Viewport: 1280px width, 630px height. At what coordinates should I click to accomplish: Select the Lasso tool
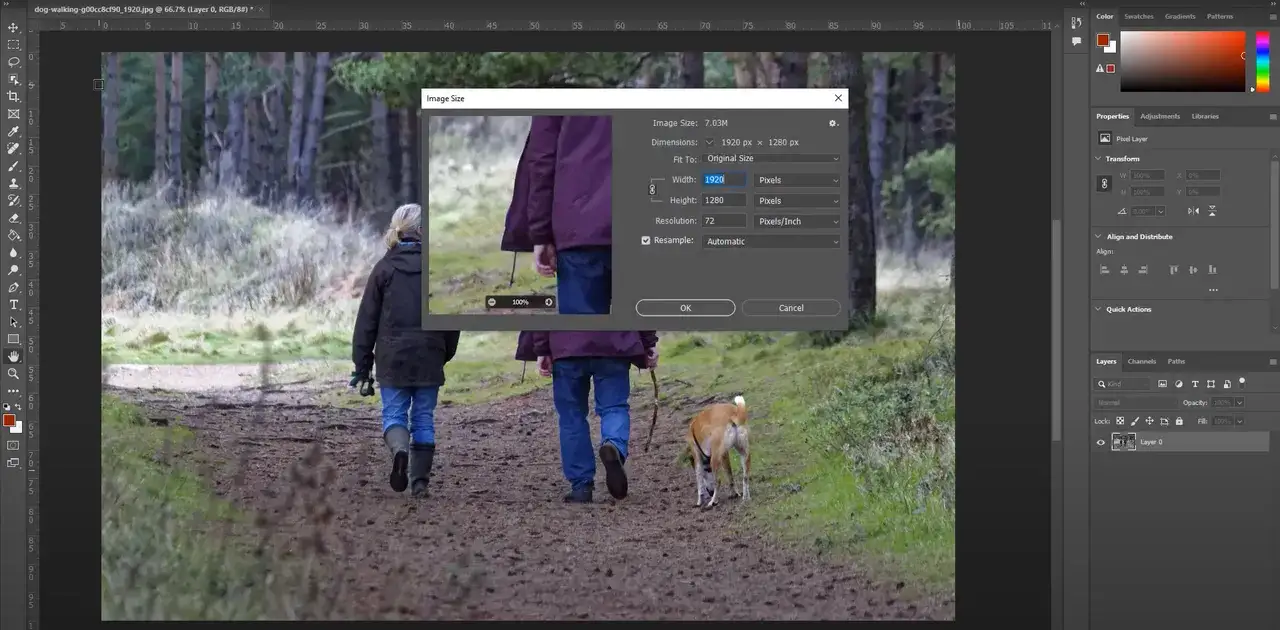(14, 62)
